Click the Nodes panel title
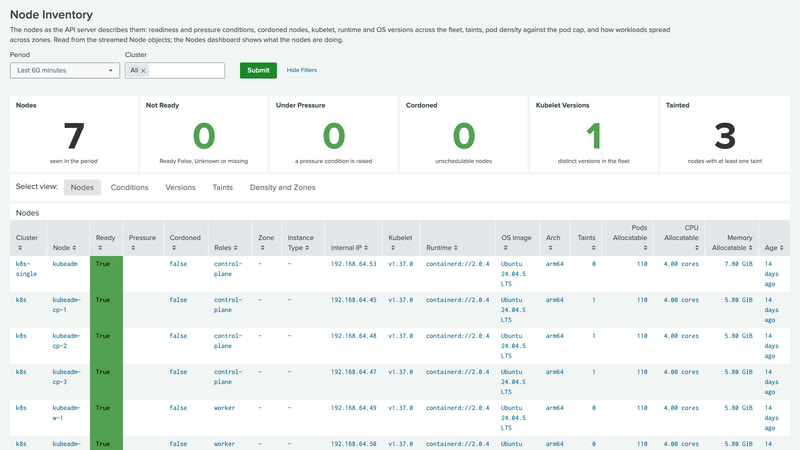This screenshot has width=800, height=450. [x=28, y=213]
